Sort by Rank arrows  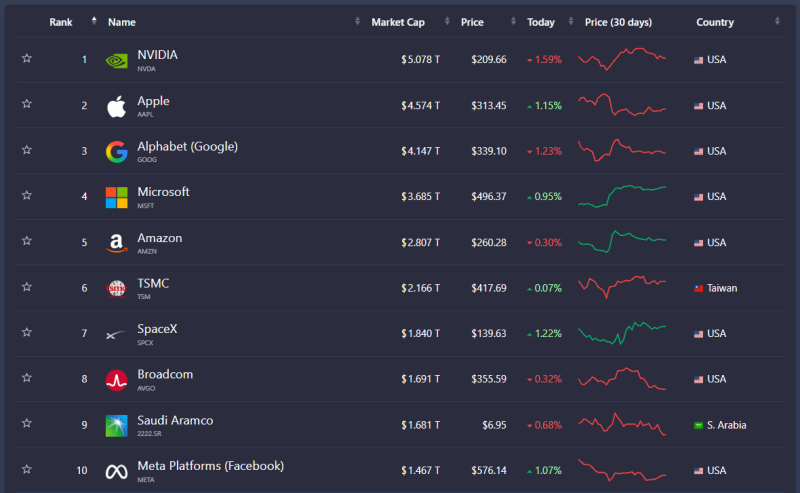(94, 21)
